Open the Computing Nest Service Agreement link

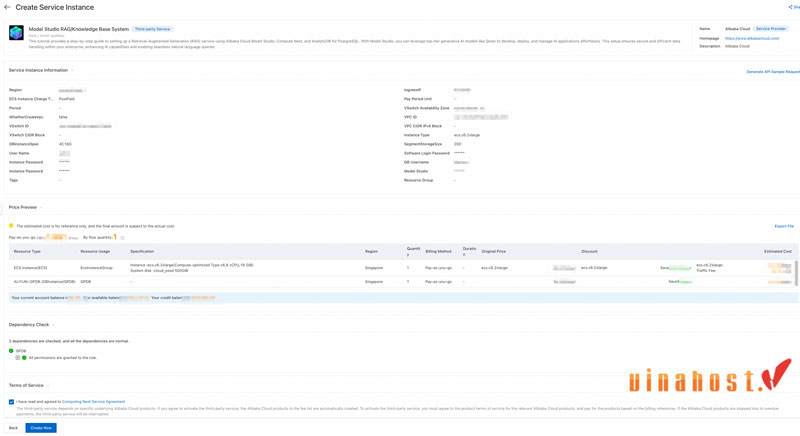[x=93, y=402]
